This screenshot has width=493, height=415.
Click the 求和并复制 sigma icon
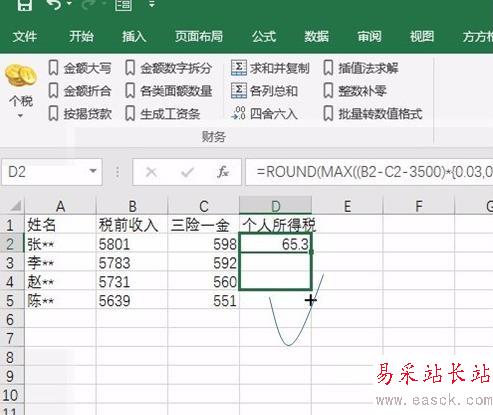tap(239, 68)
